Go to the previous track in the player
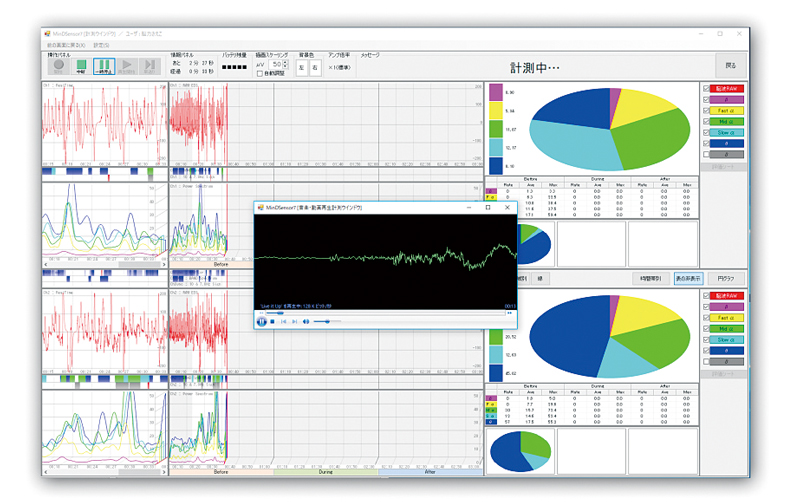The width and height of the screenshot is (800, 502). pos(283,321)
